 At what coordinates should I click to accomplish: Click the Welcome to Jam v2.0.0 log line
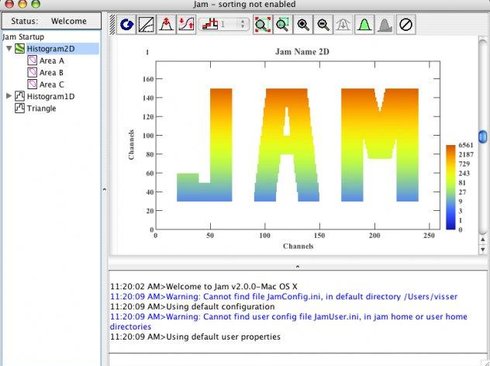(x=204, y=287)
